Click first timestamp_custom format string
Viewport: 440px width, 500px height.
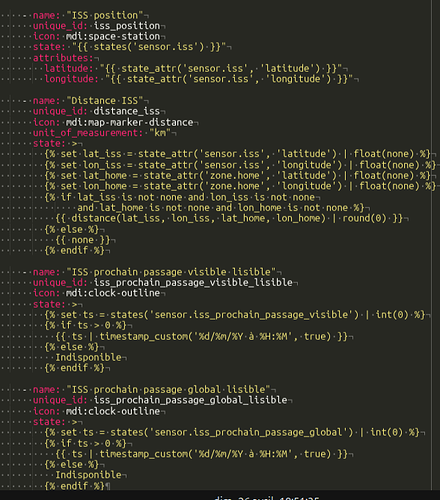tap(243, 336)
